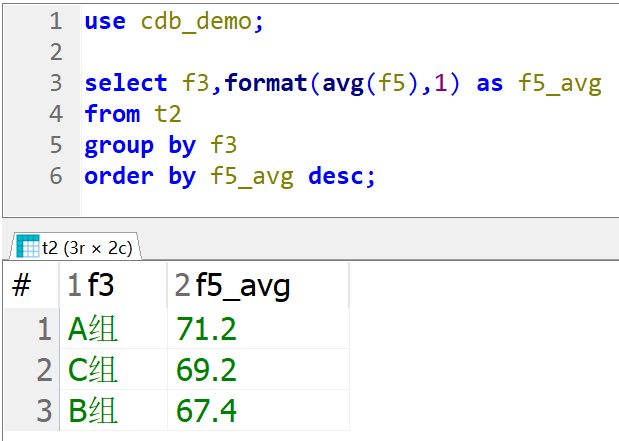Select the A组 cell in the results
The height and width of the screenshot is (441, 619).
pyautogui.click(x=92, y=329)
